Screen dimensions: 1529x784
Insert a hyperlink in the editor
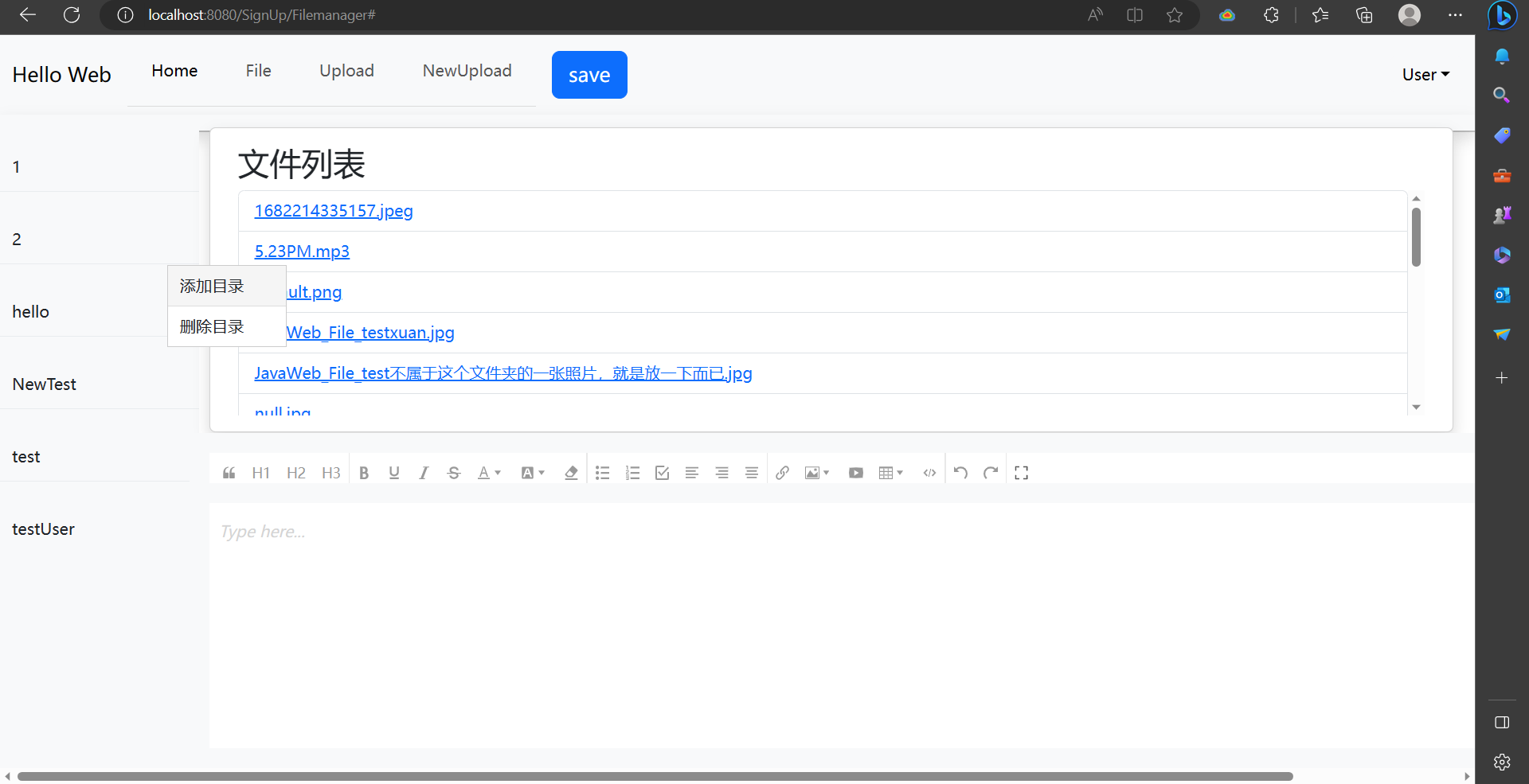pos(782,473)
